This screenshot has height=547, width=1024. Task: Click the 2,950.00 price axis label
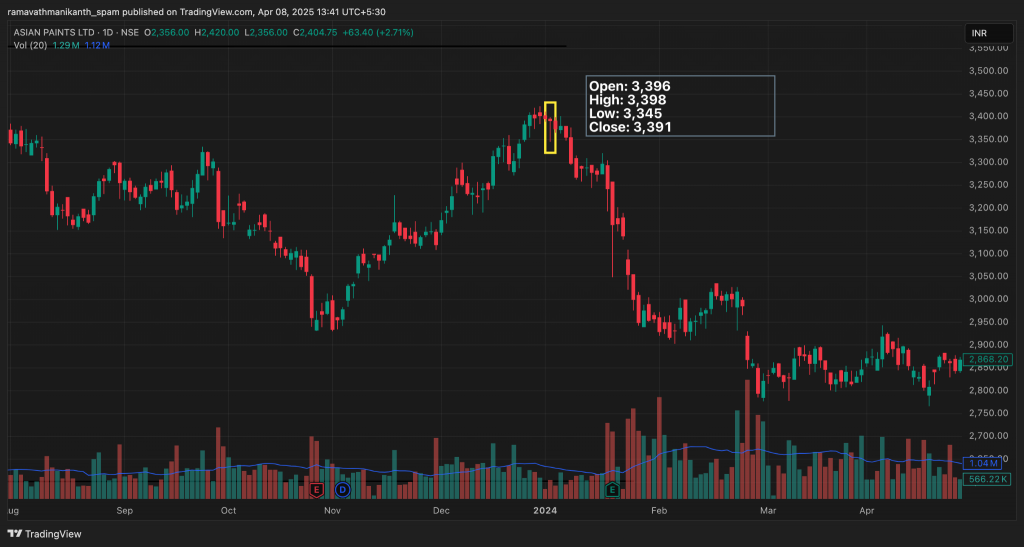pyautogui.click(x=989, y=322)
